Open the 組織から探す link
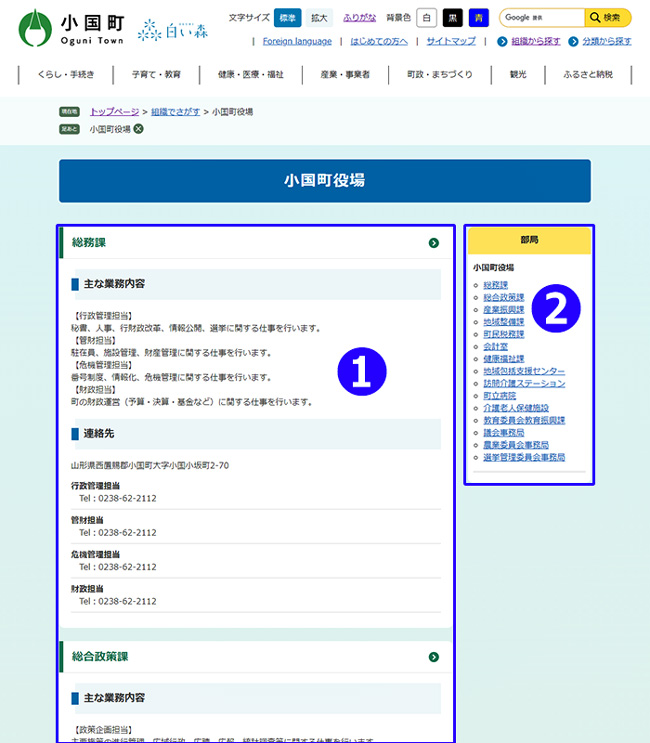Viewport: 650px width, 743px height. coord(536,41)
